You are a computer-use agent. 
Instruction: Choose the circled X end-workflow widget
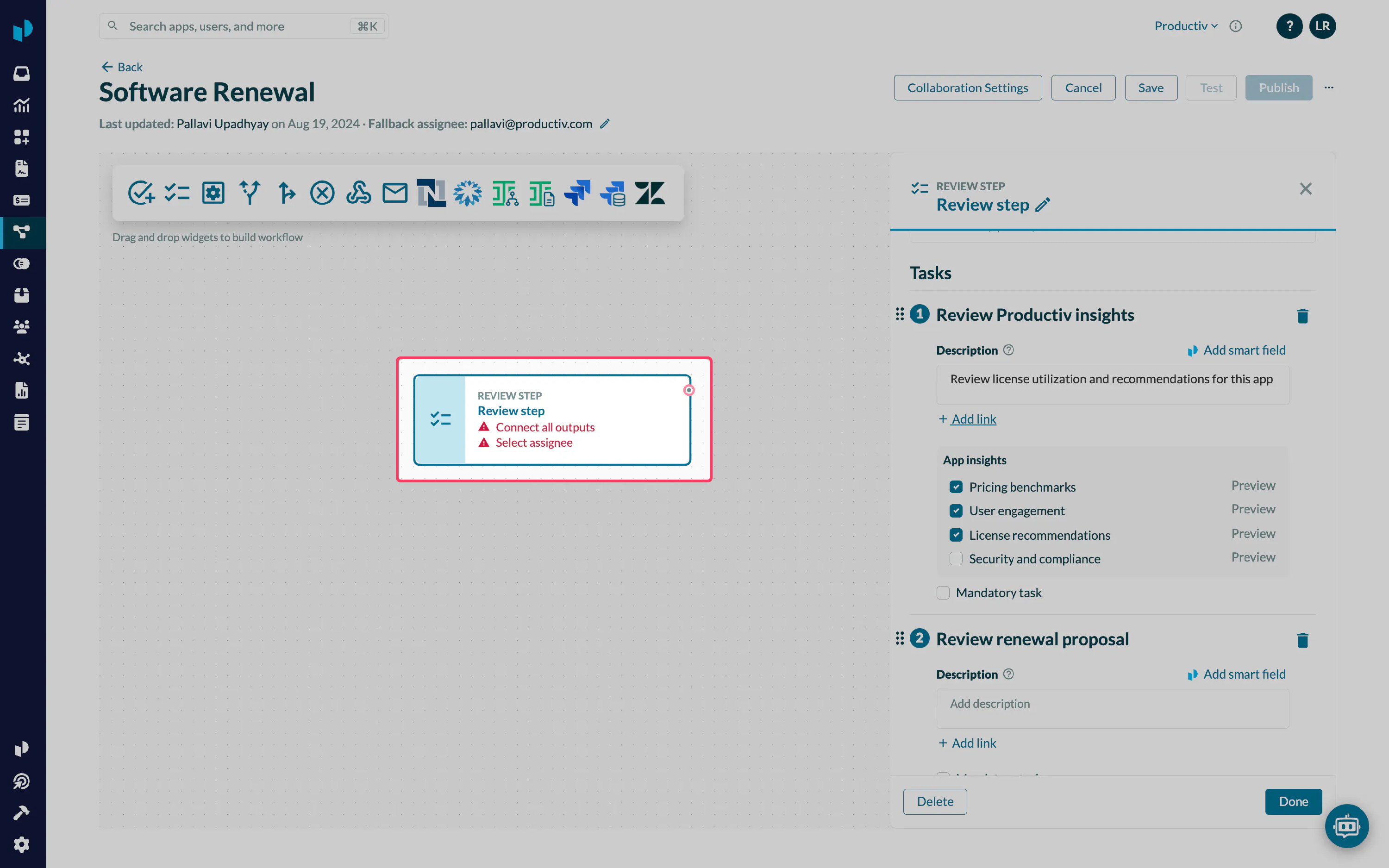click(322, 193)
